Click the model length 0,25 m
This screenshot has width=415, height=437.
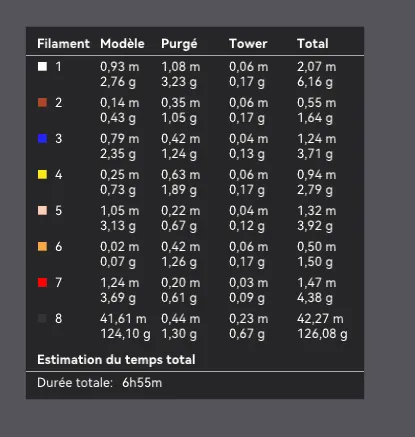pyautogui.click(x=120, y=175)
